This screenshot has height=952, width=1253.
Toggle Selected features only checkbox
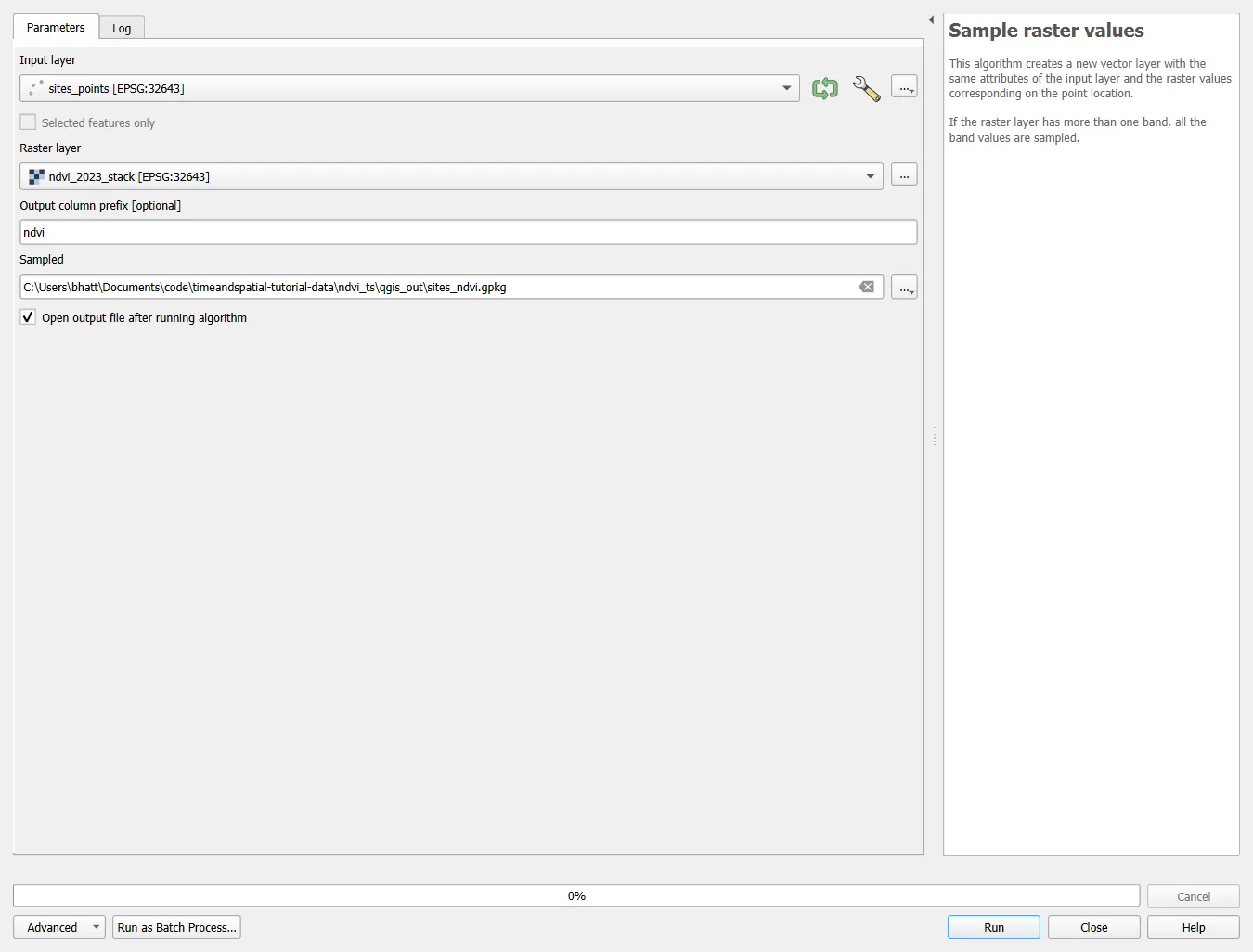point(28,122)
